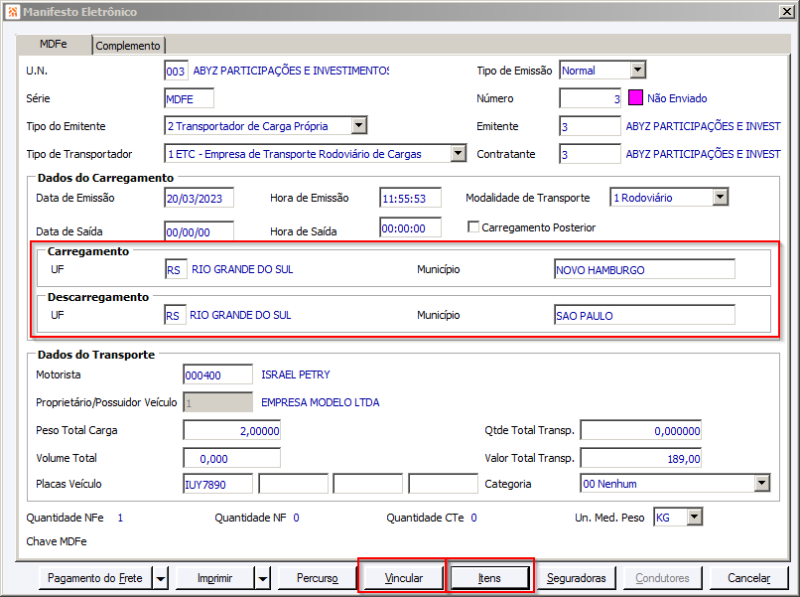
Task: Enable the Carregamento Posterior checkbox
Action: click(x=473, y=227)
